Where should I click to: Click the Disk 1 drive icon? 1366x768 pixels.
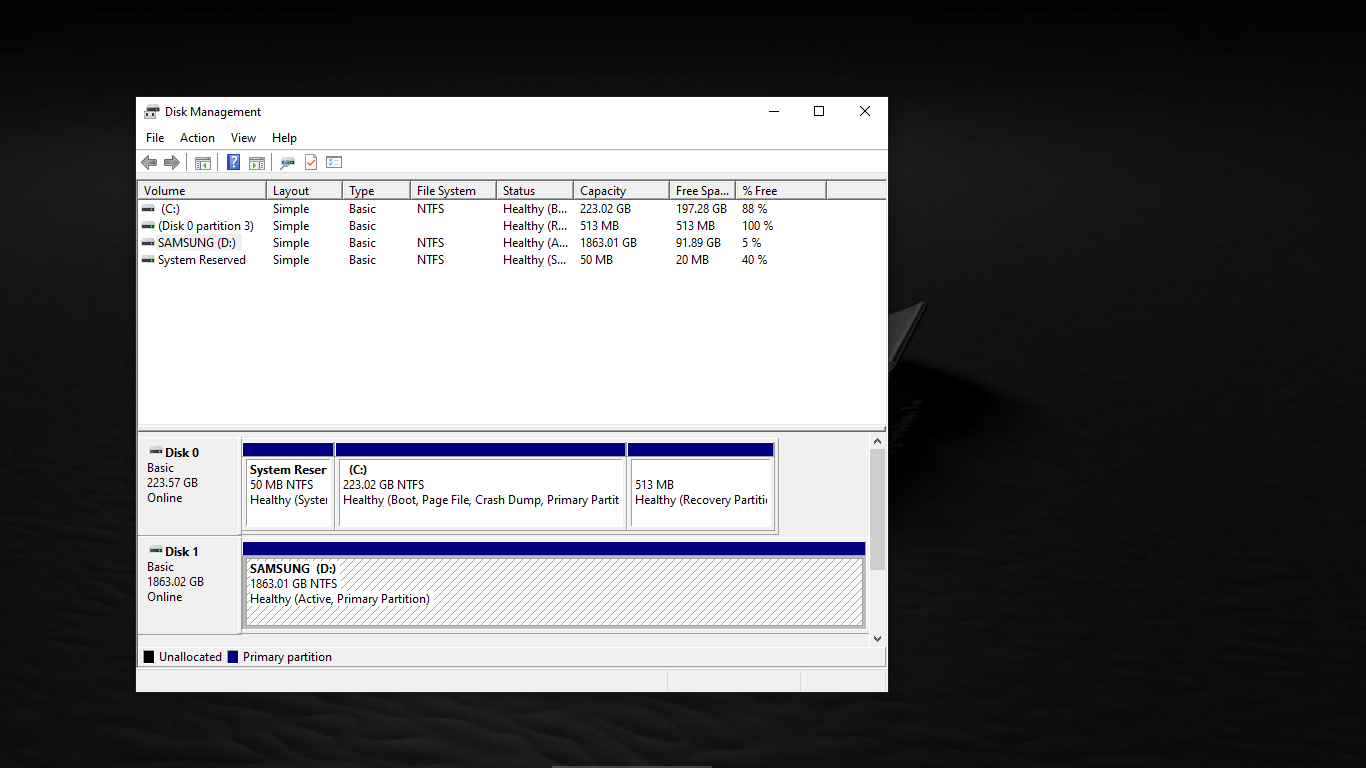coord(155,550)
